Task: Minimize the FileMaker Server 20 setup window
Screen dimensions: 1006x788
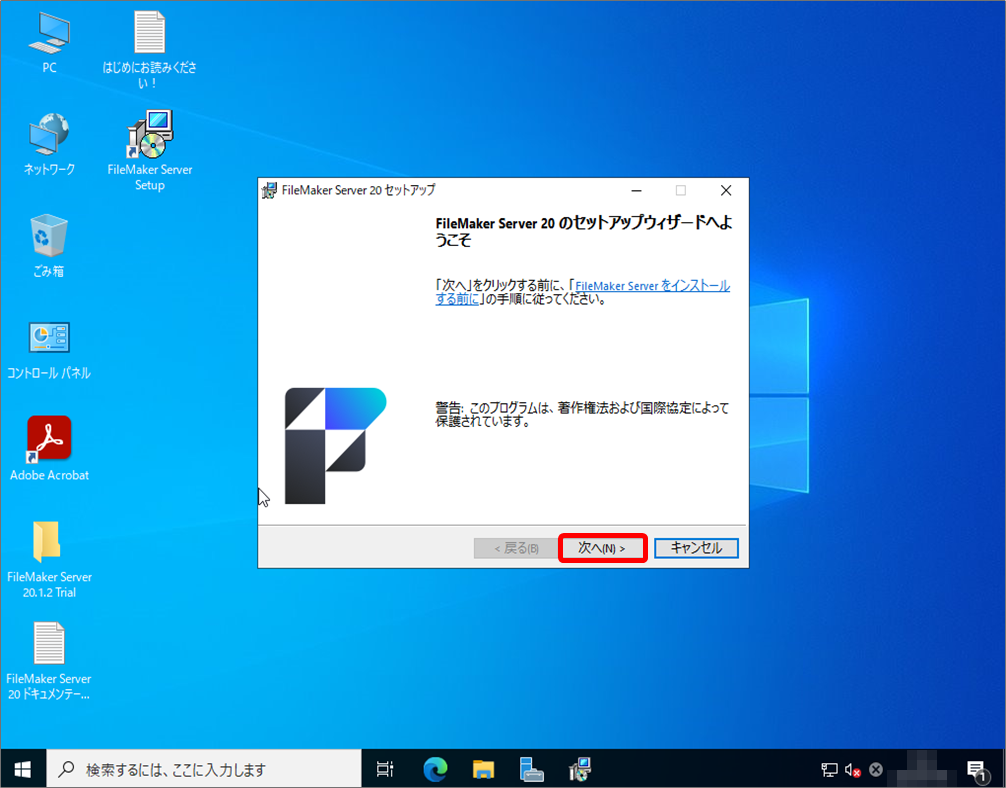Action: [636, 191]
